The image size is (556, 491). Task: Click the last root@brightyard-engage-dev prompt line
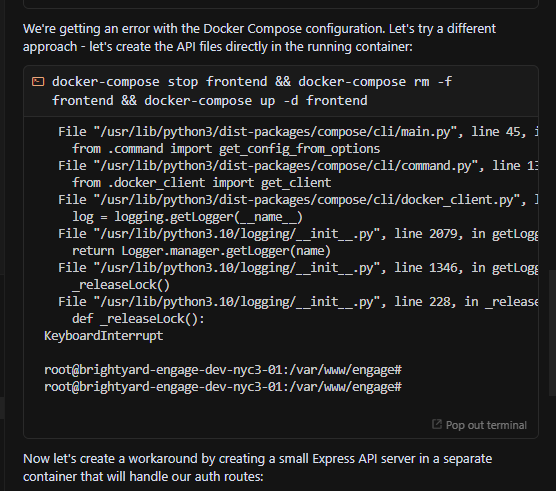223,386
